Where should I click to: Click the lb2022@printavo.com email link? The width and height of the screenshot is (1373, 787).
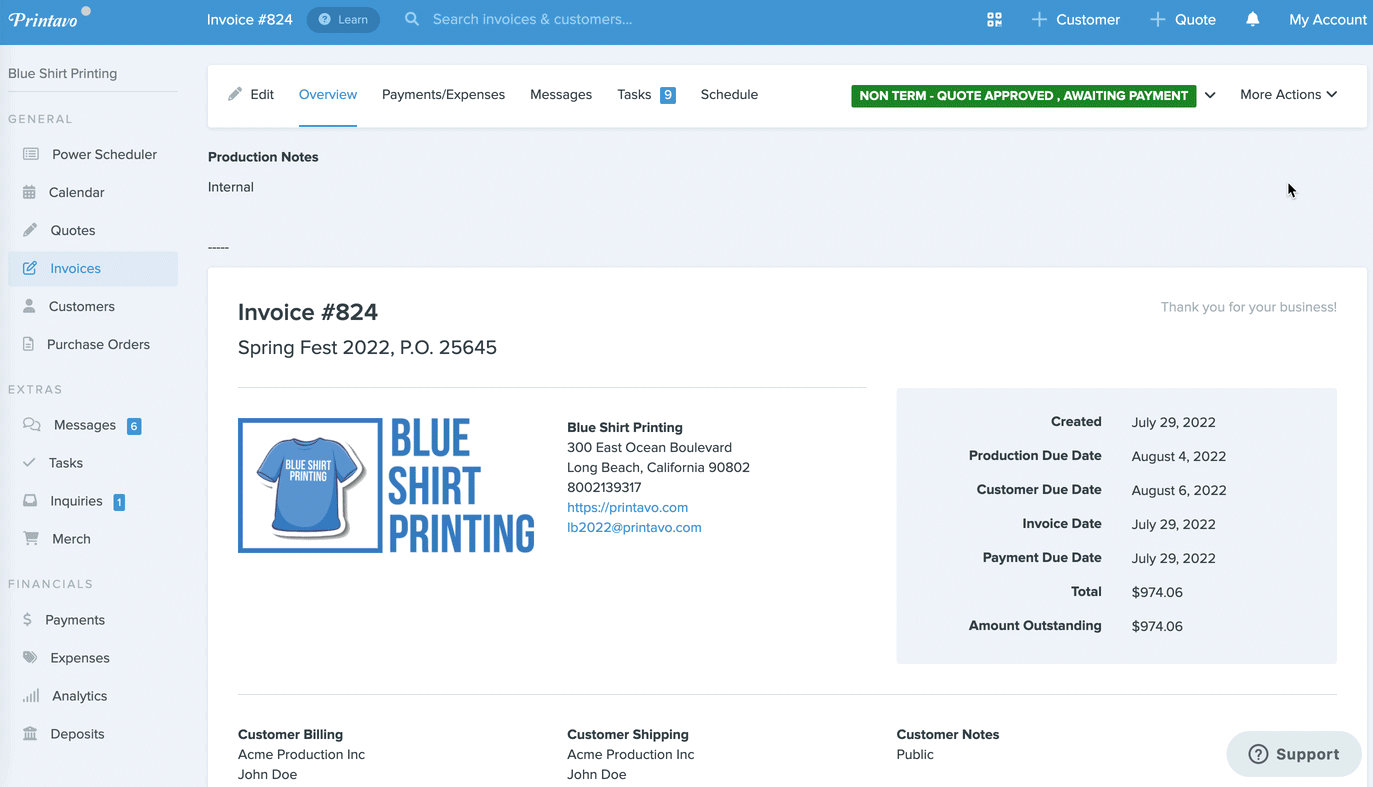[x=634, y=527]
